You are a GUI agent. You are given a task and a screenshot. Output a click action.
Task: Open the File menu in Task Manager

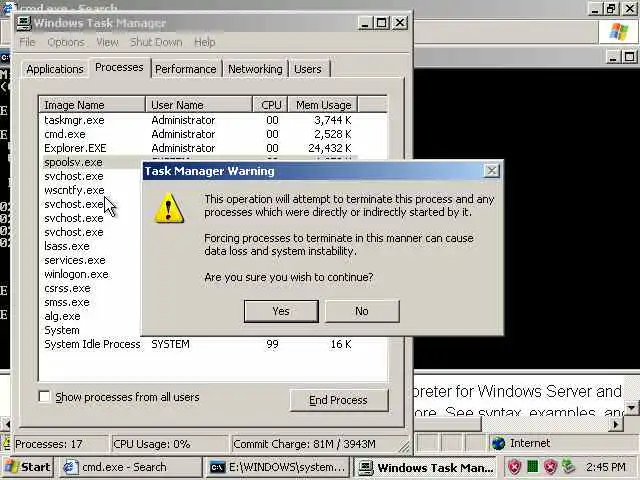27,42
